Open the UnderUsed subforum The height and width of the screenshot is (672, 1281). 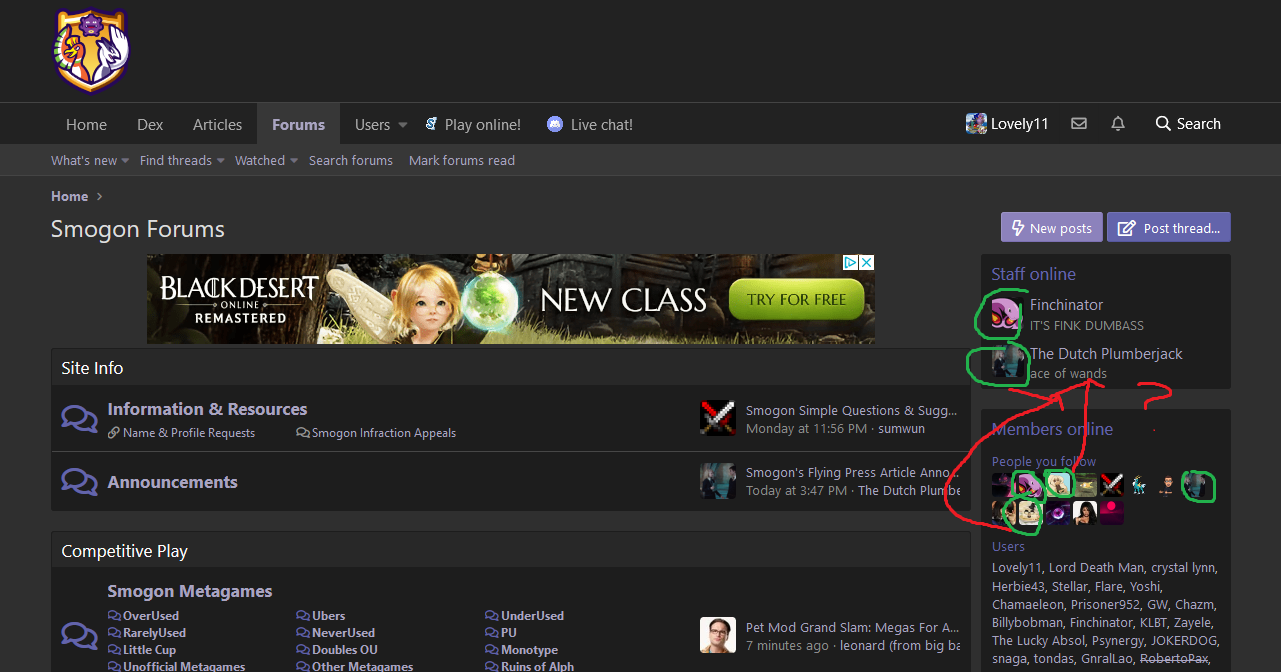coord(532,616)
